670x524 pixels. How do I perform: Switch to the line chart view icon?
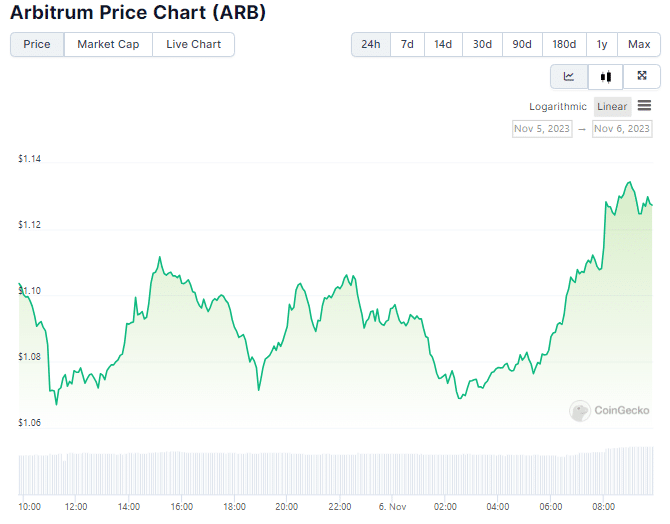tap(569, 77)
